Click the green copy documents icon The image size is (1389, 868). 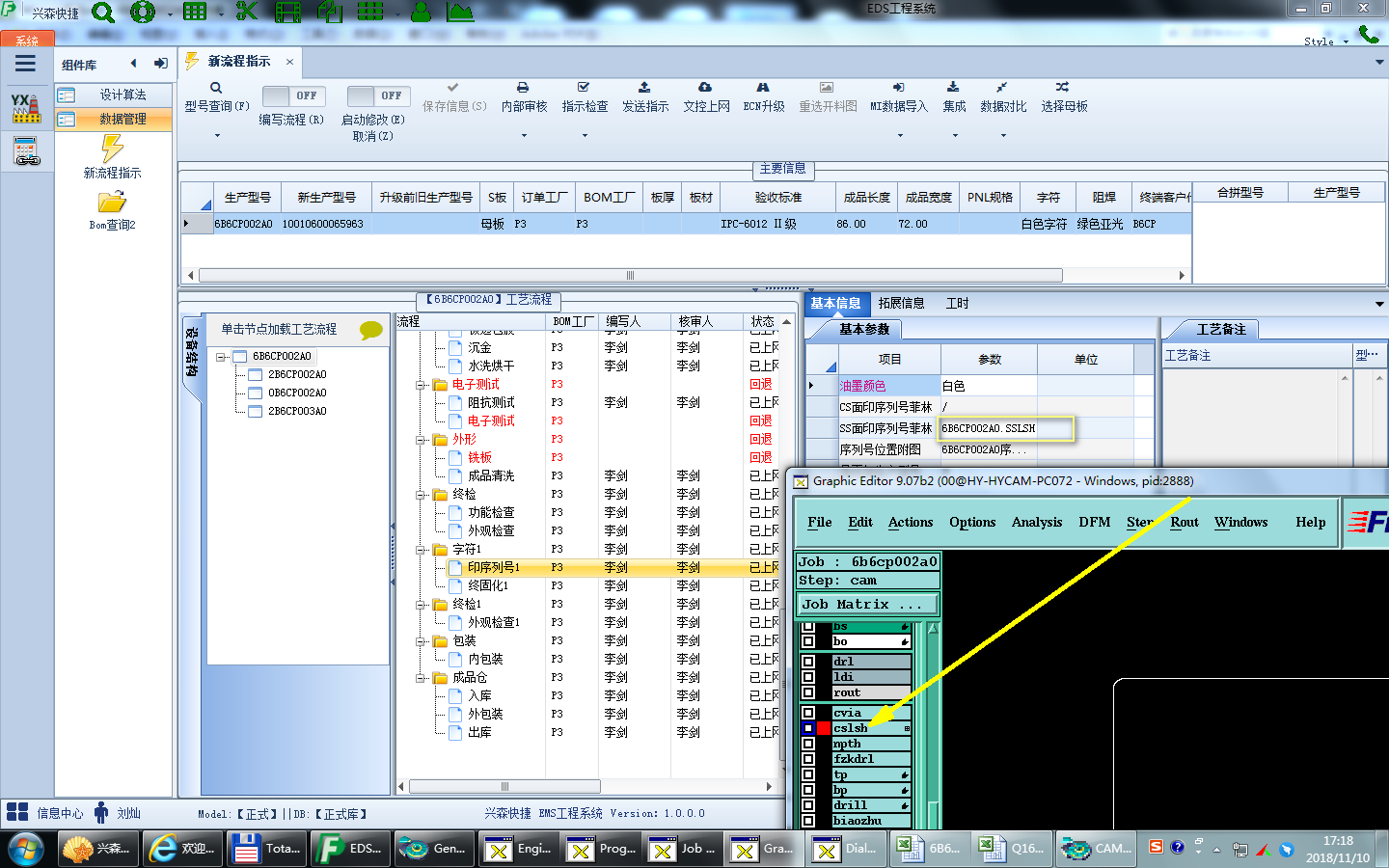click(330, 12)
